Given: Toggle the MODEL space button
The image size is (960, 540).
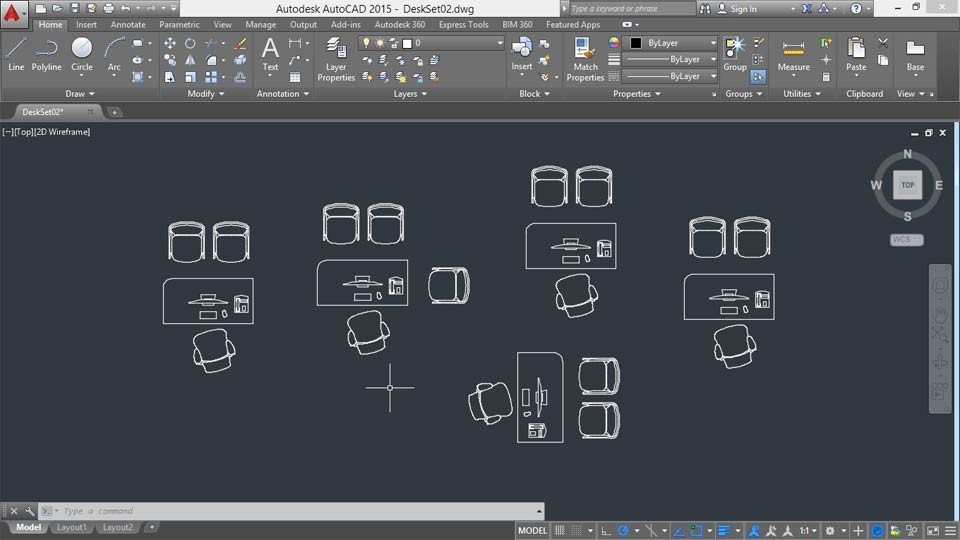Looking at the screenshot, I should click(x=532, y=530).
